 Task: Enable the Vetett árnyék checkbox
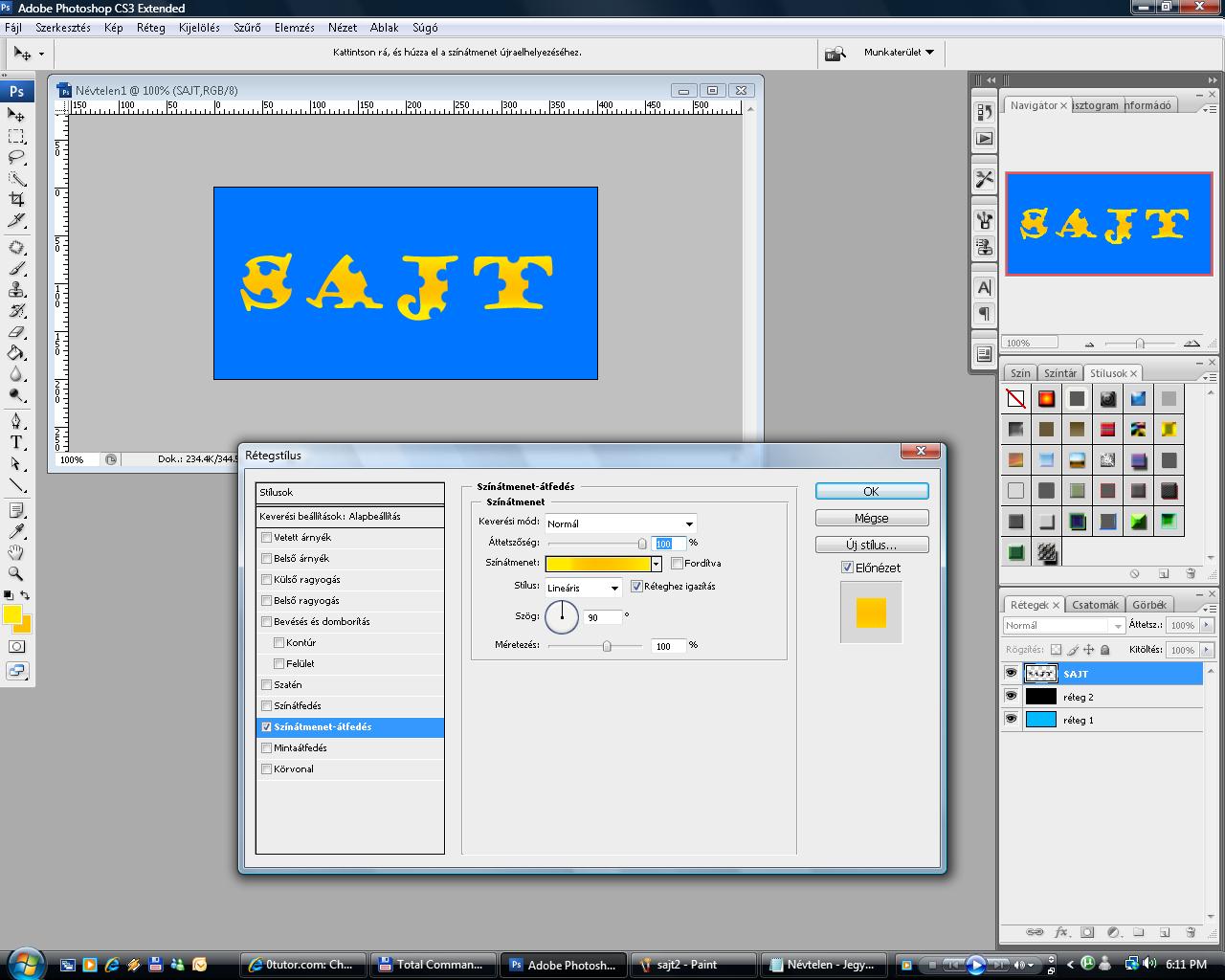(x=267, y=538)
